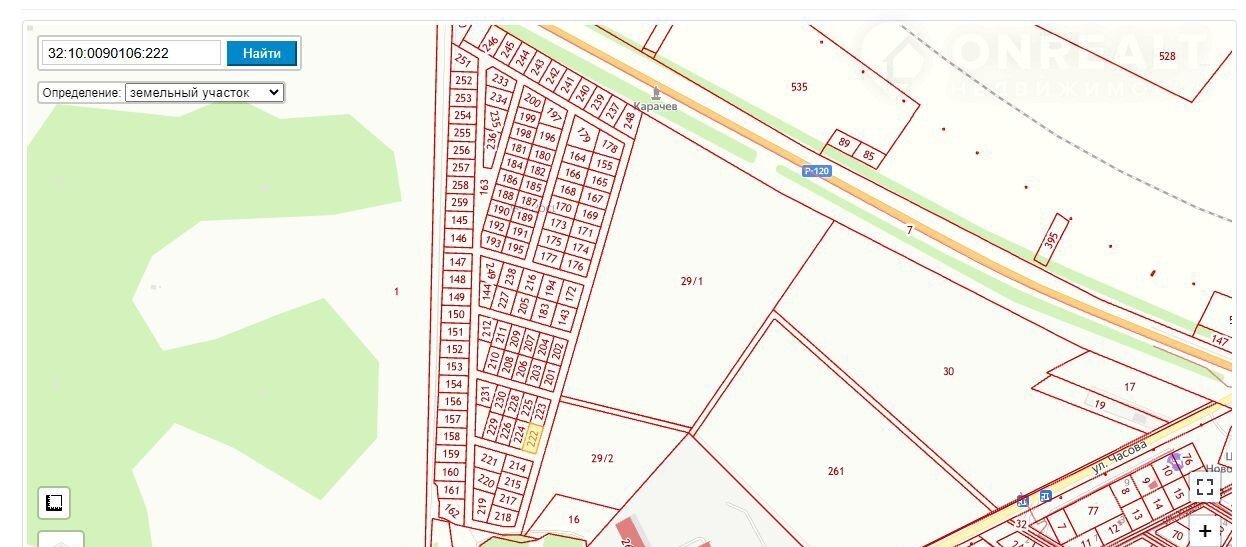The image size is (1246, 547).
Task: Click parcel 30 on the map
Action: click(x=948, y=371)
